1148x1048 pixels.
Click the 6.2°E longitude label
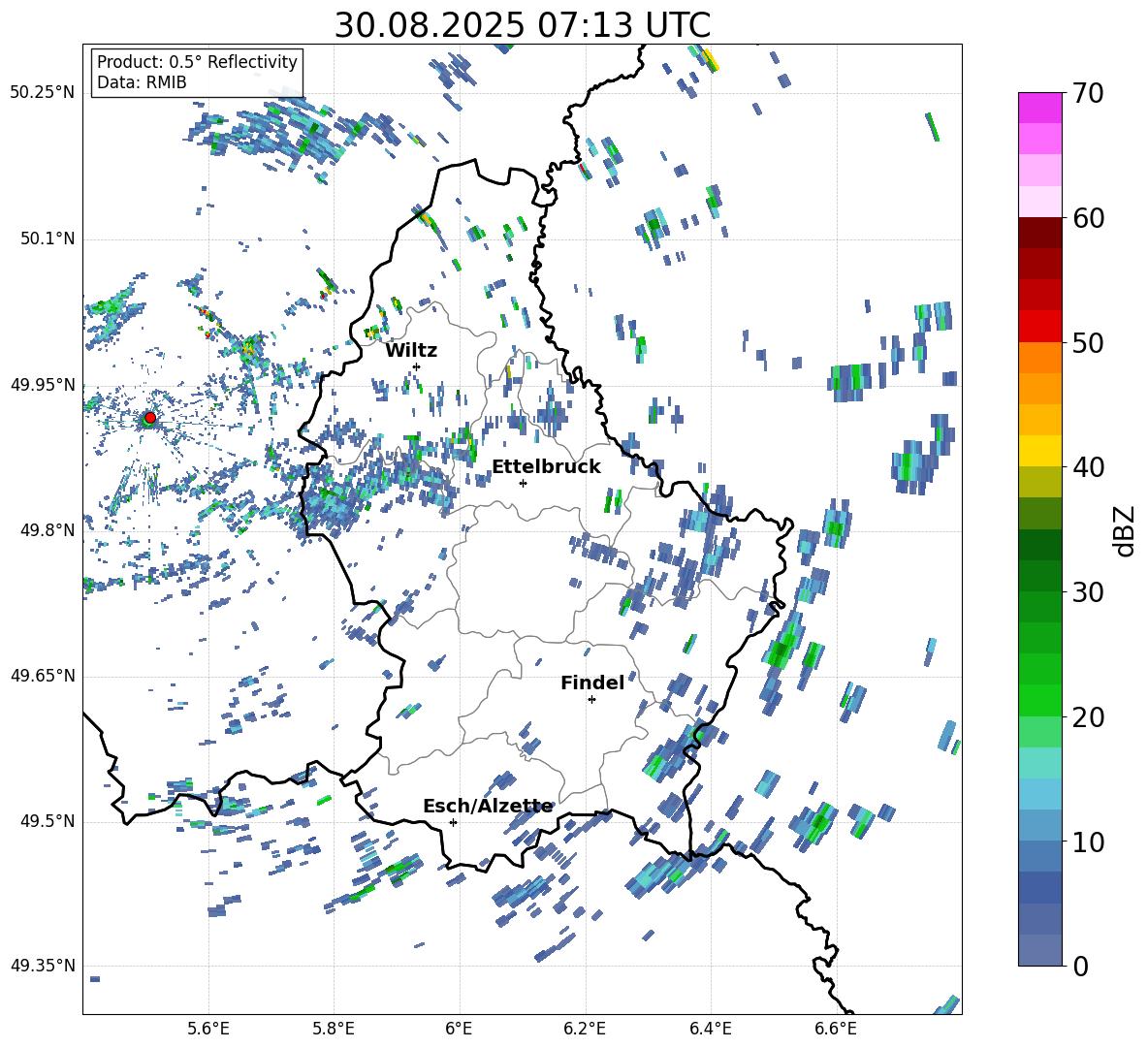point(585,1029)
